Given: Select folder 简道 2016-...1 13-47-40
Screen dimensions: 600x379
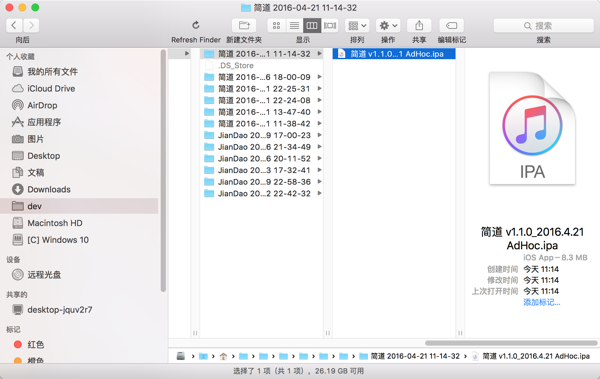Looking at the screenshot, I should (262, 112).
